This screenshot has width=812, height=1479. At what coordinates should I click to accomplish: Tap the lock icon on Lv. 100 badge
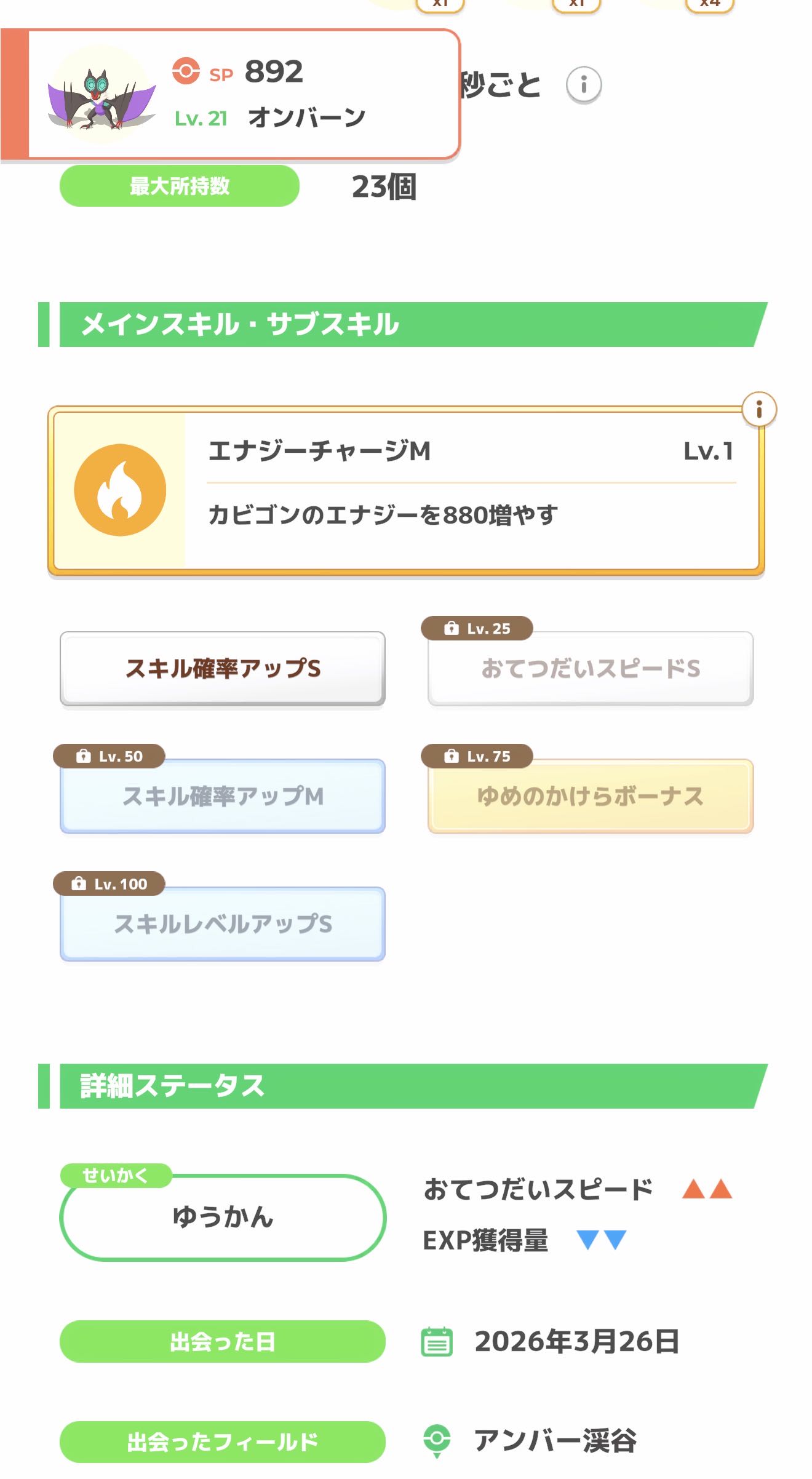[x=79, y=884]
